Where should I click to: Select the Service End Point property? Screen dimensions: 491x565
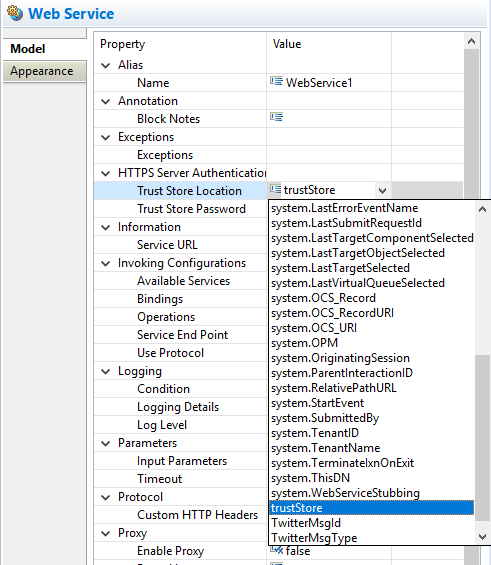point(180,335)
